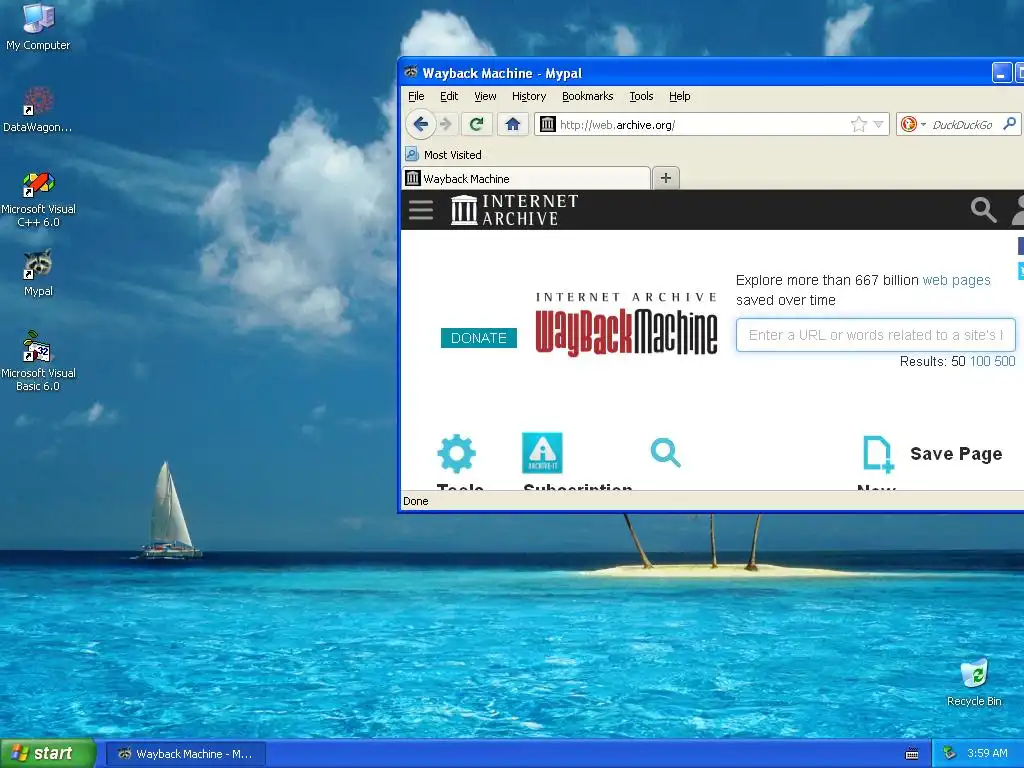The height and width of the screenshot is (768, 1024).
Task: Set results count to 100
Action: pos(980,361)
